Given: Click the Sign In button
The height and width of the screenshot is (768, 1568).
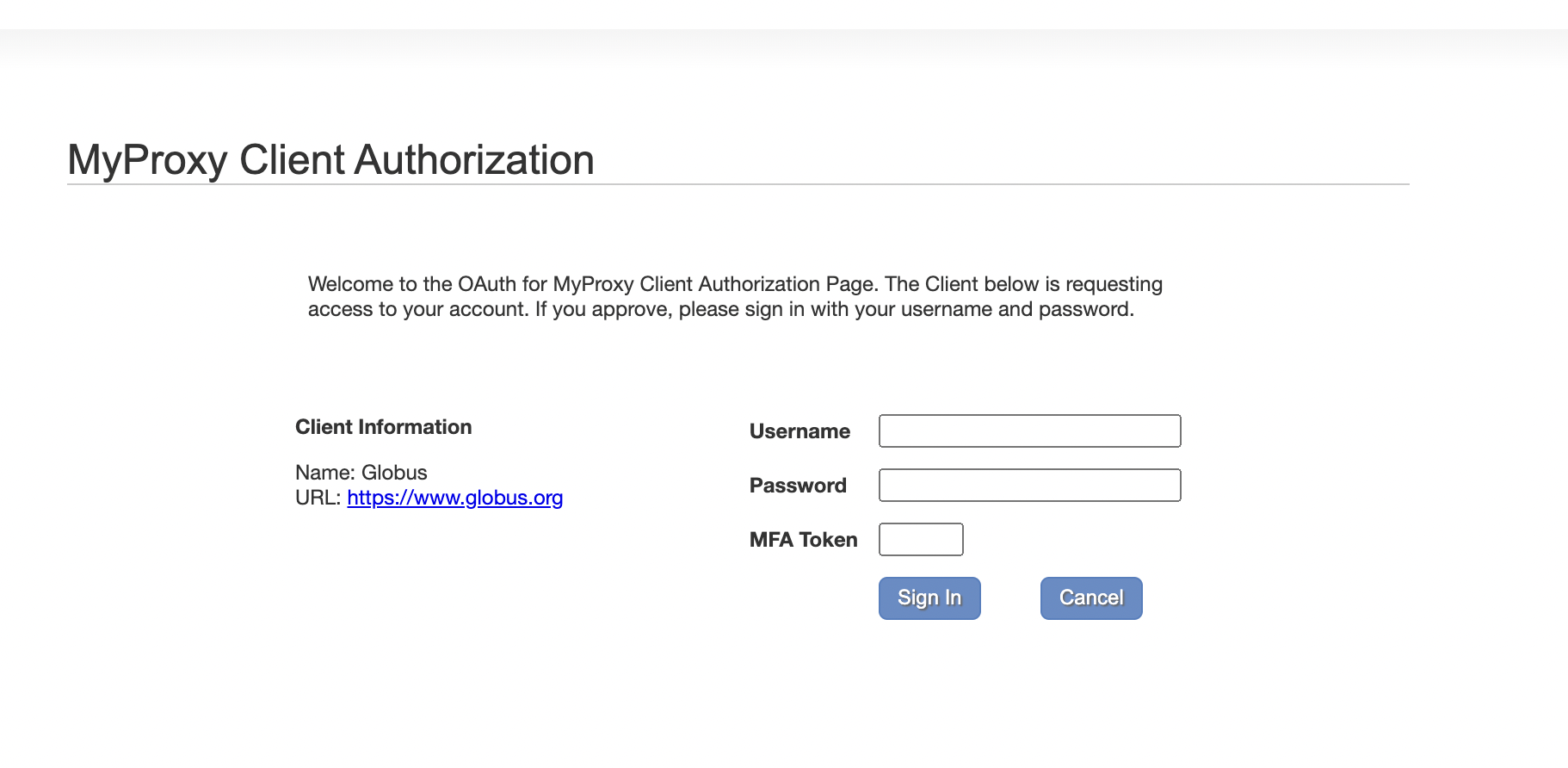Looking at the screenshot, I should [x=929, y=598].
